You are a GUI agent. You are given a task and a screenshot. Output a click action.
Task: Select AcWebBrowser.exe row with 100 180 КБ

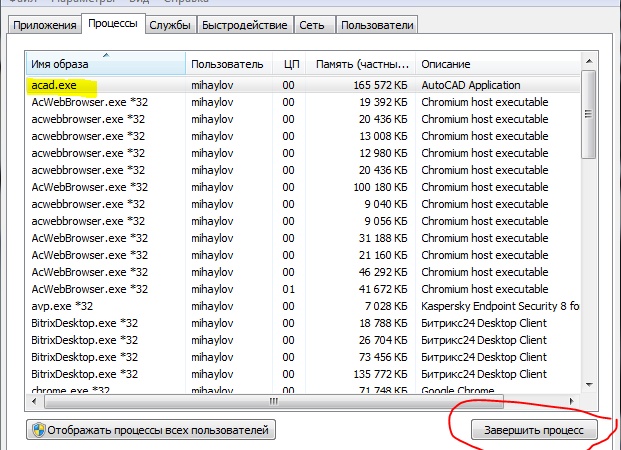pyautogui.click(x=303, y=187)
